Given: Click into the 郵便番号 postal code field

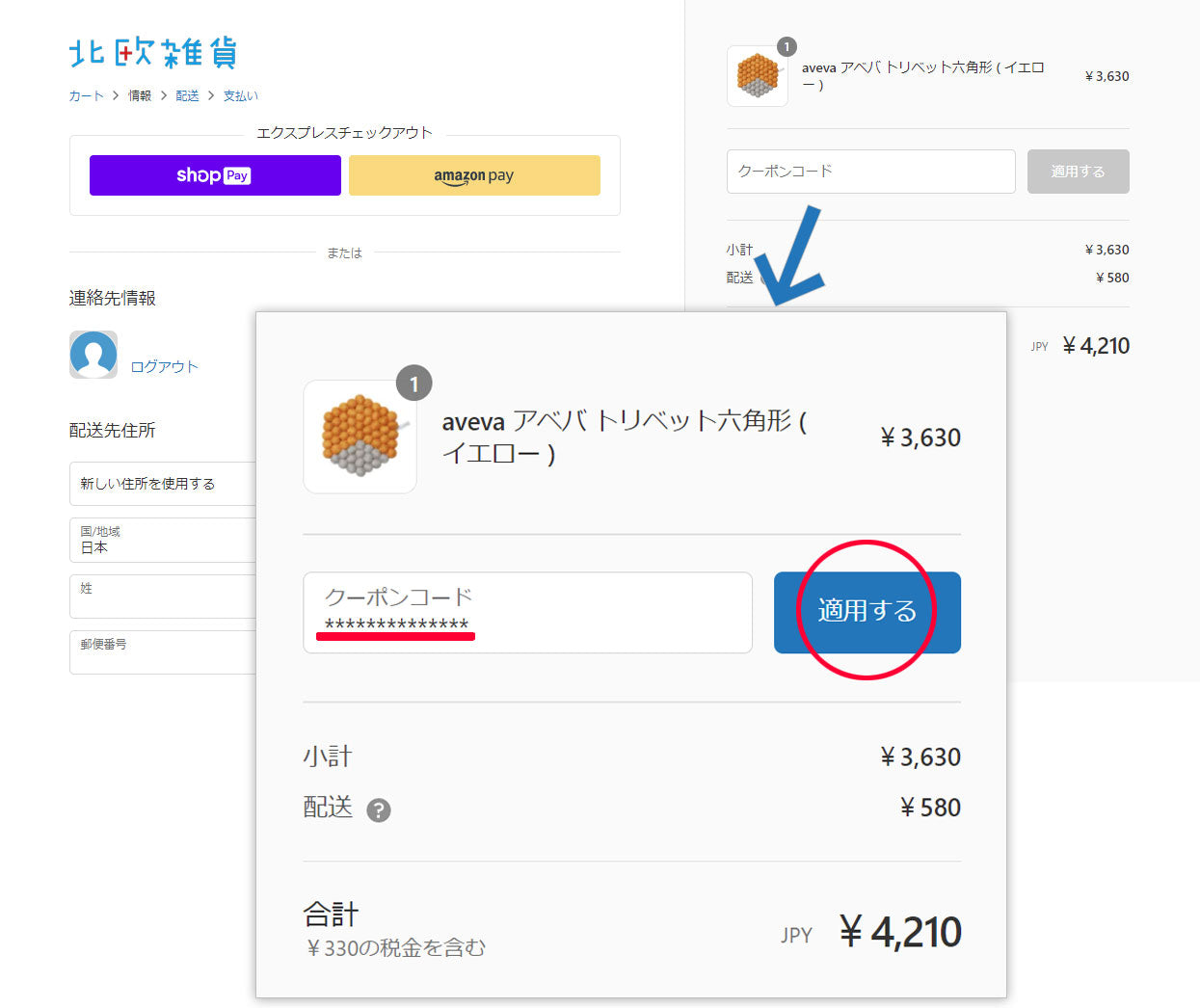Looking at the screenshot, I should pos(162,652).
